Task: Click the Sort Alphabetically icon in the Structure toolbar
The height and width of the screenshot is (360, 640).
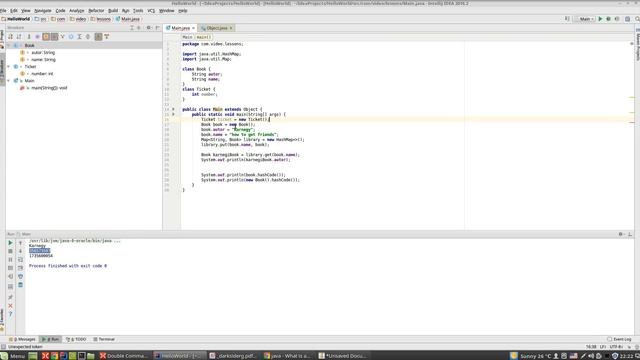Action: [x=19, y=37]
